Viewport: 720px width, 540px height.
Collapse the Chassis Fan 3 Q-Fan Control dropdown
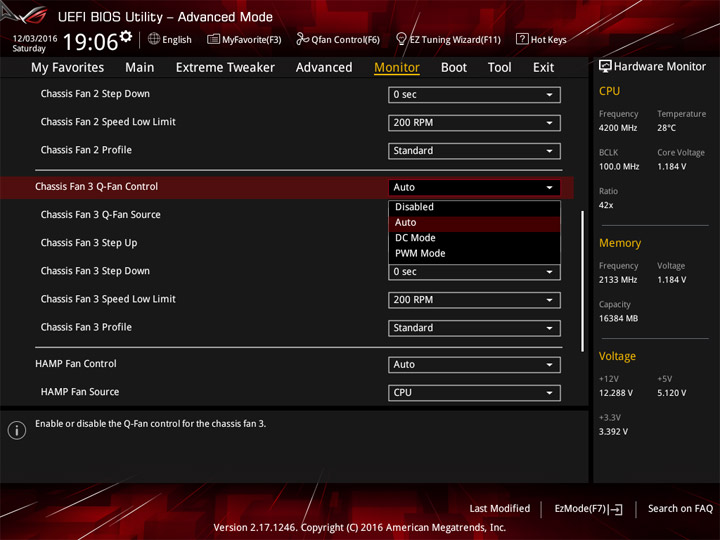(x=474, y=187)
